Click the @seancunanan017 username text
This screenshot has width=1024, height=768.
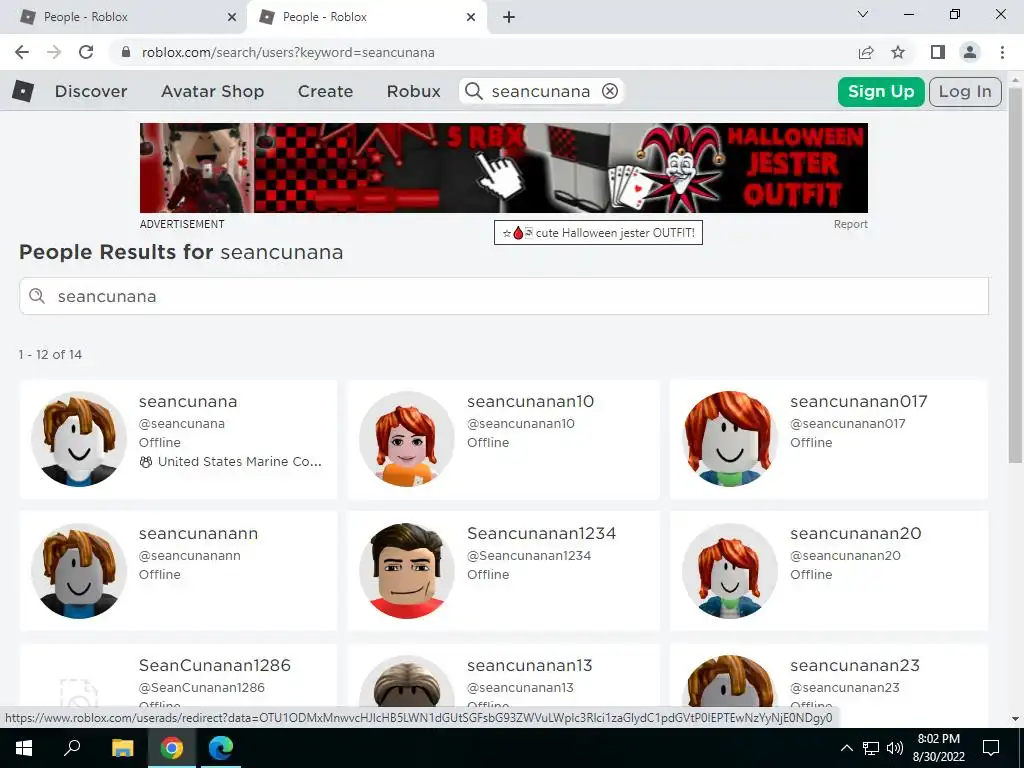[x=848, y=424]
